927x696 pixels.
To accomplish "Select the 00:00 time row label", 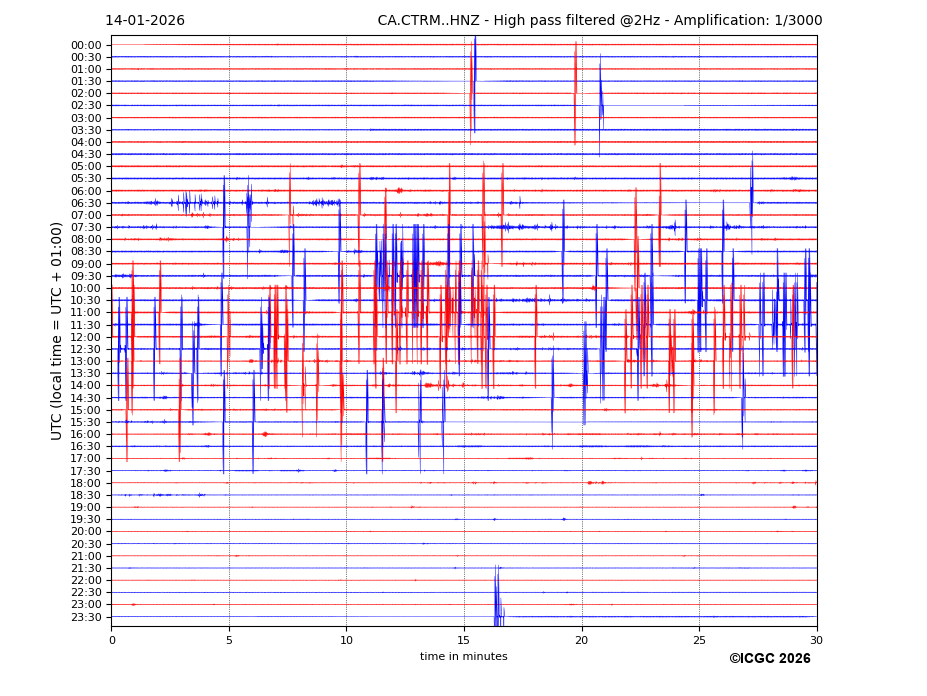I will [x=86, y=45].
